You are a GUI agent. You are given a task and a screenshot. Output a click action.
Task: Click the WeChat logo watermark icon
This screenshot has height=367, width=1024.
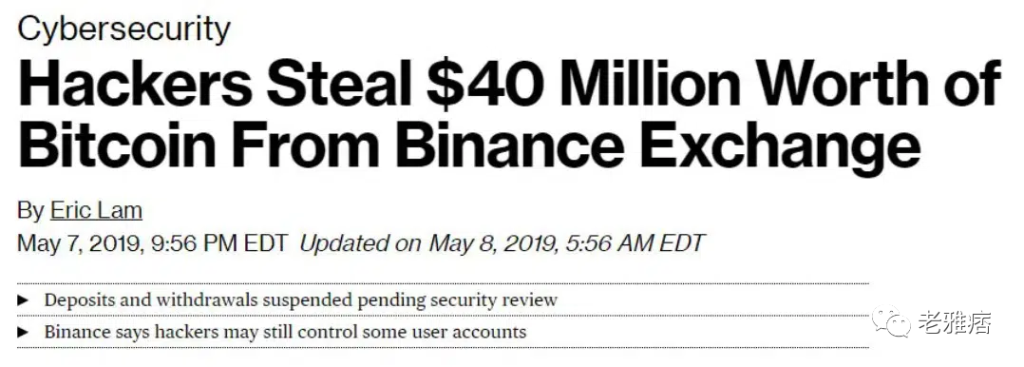pyautogui.click(x=890, y=322)
